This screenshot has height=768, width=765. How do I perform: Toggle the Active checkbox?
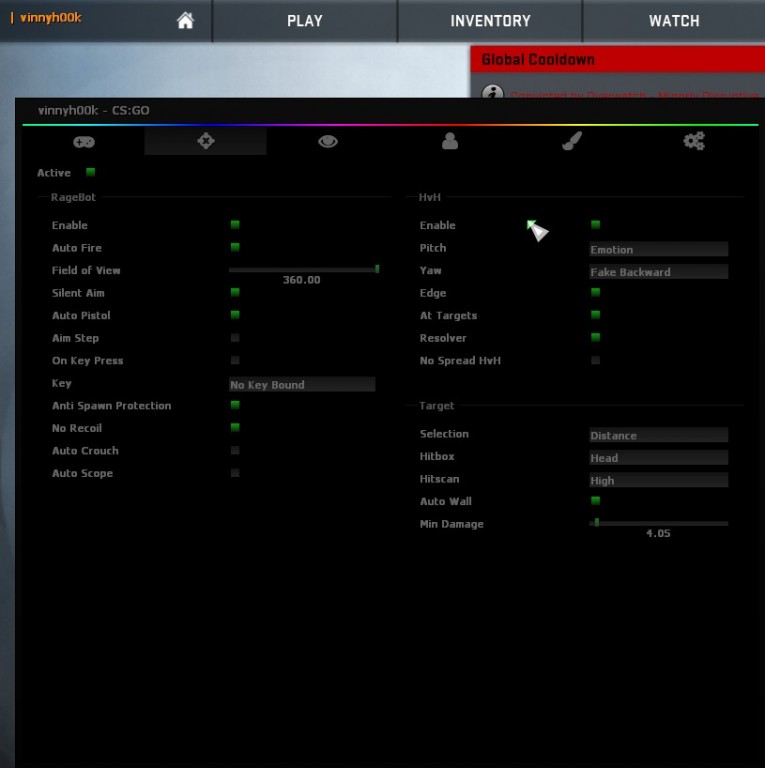[x=91, y=172]
